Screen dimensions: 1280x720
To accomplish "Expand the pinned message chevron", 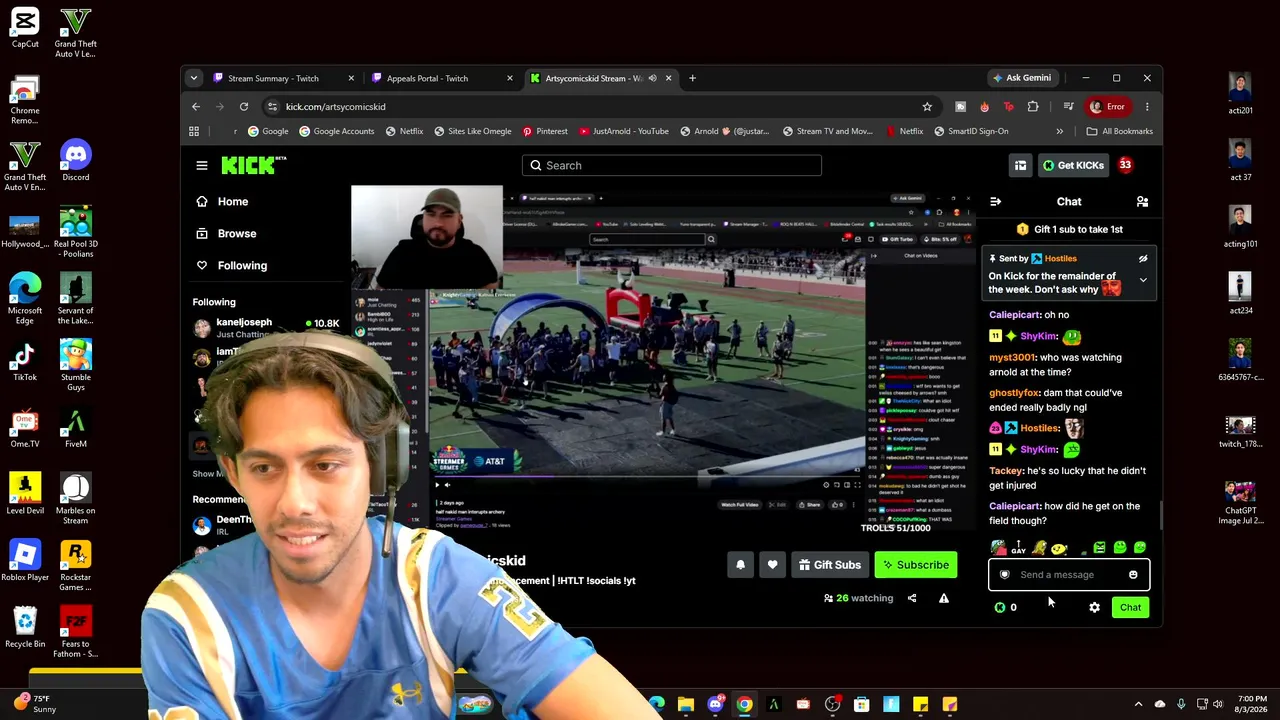I will click(x=1143, y=280).
